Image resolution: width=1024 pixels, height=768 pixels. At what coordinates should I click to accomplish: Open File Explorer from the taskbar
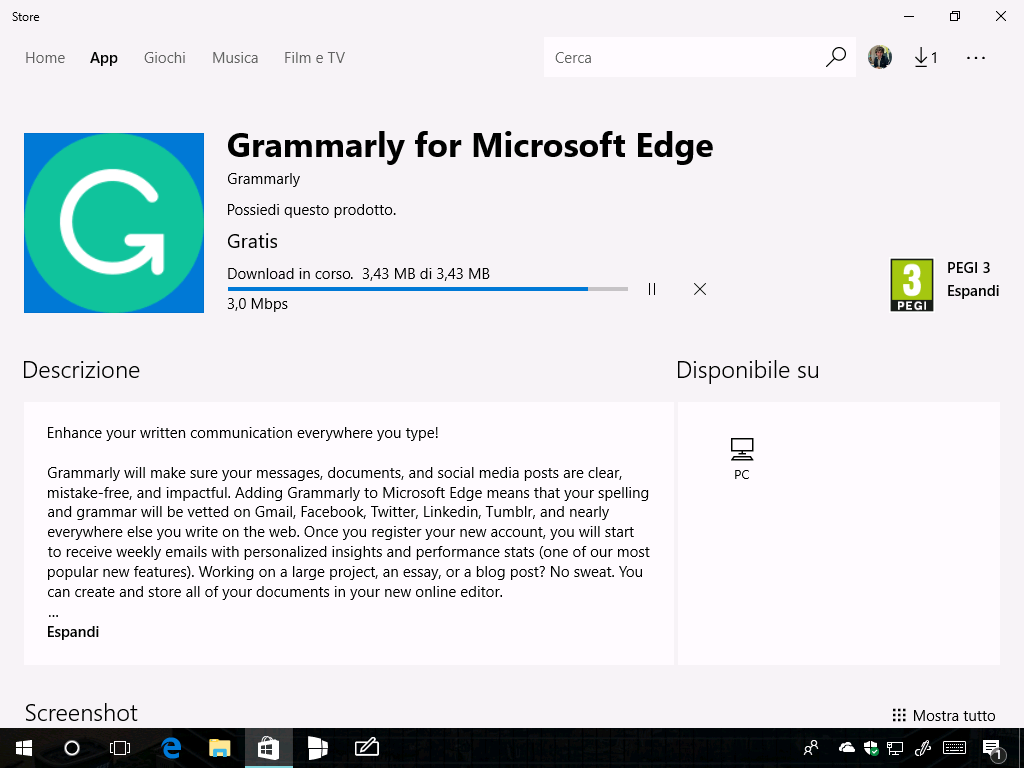(219, 748)
